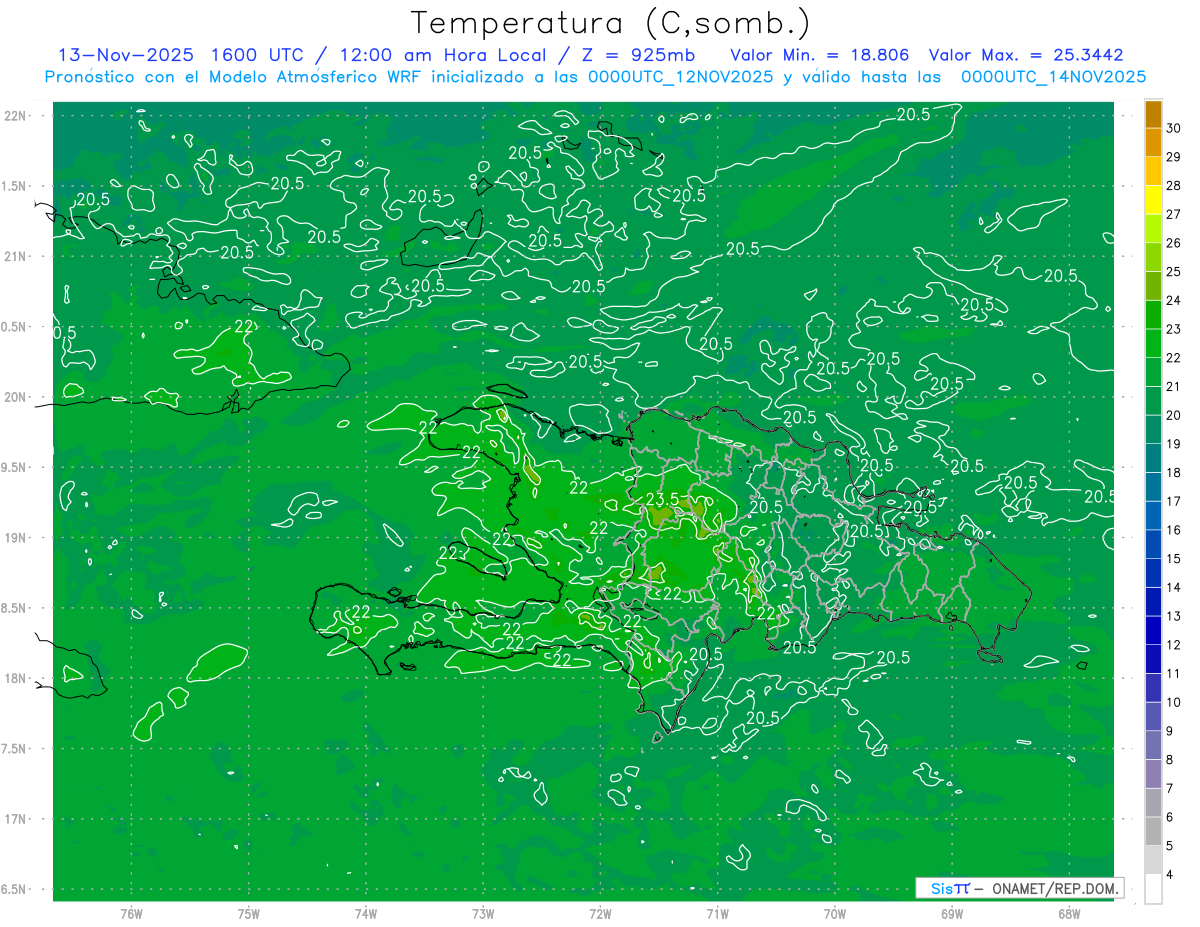Click the 'SisTT – ONAMET/REP.DOM.' credit box
1200x927 pixels.
tap(1019, 888)
